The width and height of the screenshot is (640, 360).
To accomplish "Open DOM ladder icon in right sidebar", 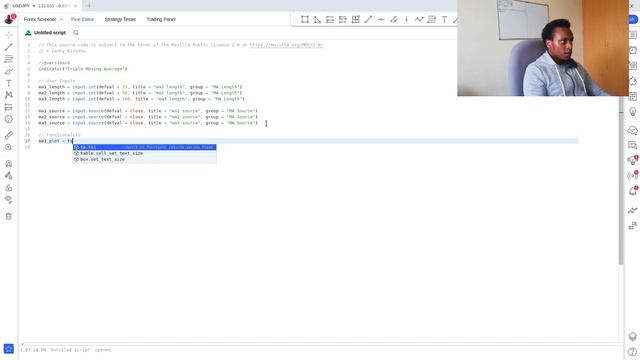I will [x=633, y=226].
